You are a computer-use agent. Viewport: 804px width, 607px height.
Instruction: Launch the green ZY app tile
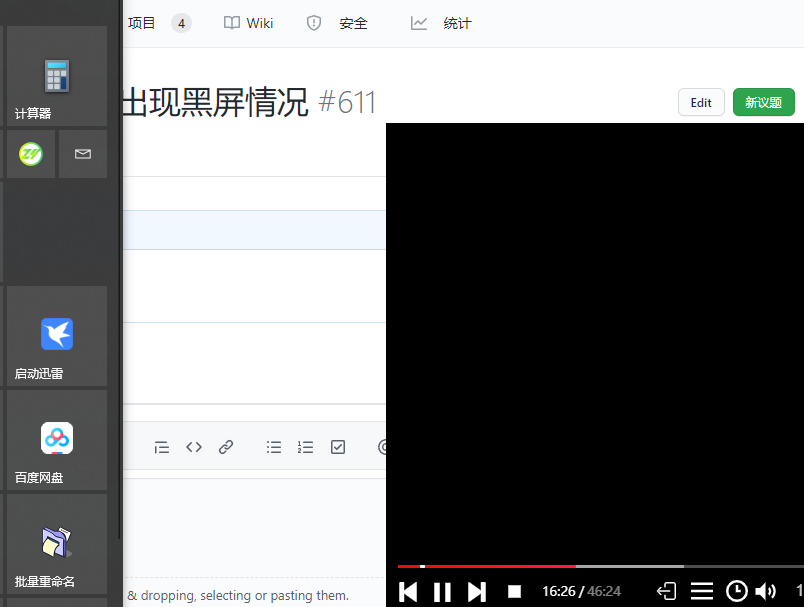click(31, 154)
